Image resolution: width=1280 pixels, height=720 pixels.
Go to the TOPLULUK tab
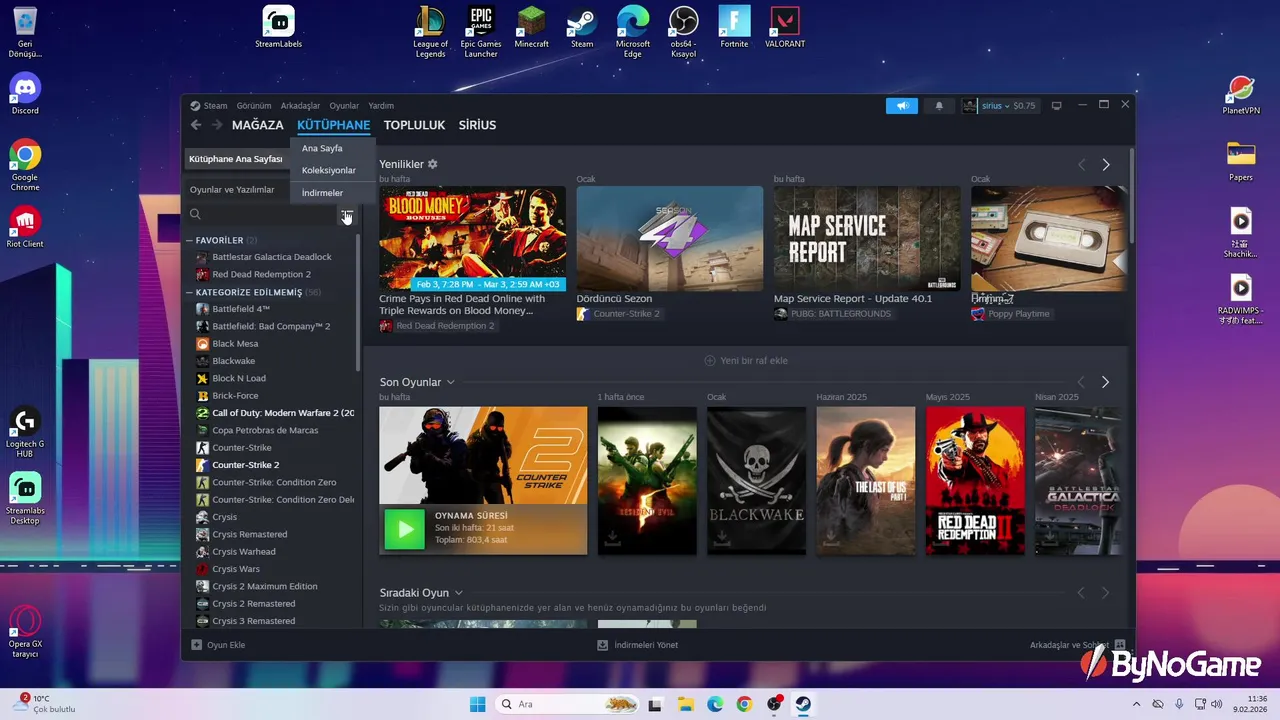[x=414, y=125]
